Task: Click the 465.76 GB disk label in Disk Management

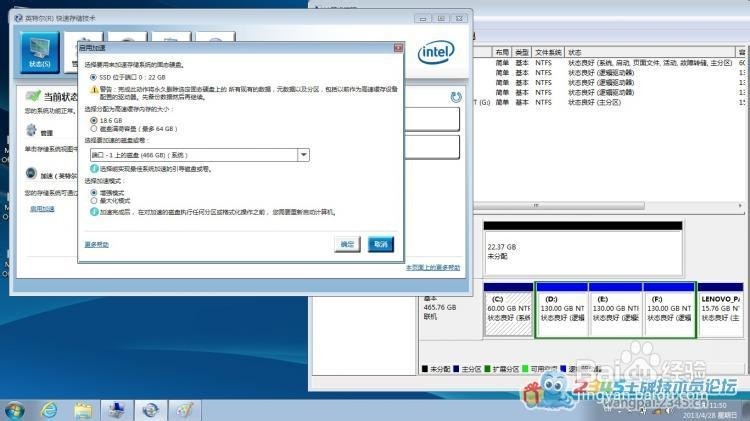Action: [x=440, y=308]
